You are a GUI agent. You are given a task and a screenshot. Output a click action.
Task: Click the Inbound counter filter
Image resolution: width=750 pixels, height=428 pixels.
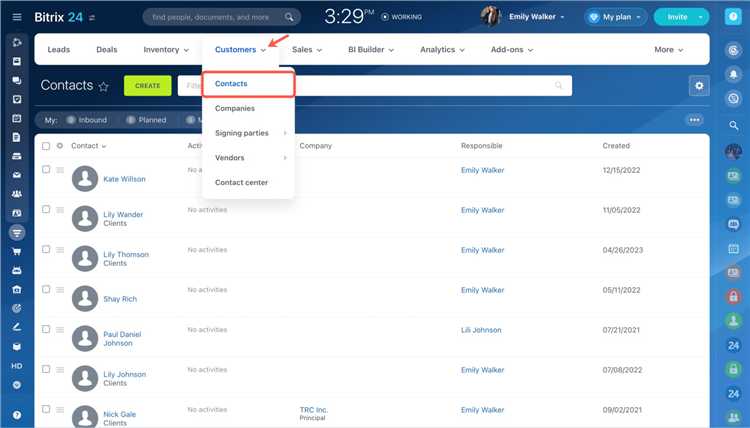87,120
